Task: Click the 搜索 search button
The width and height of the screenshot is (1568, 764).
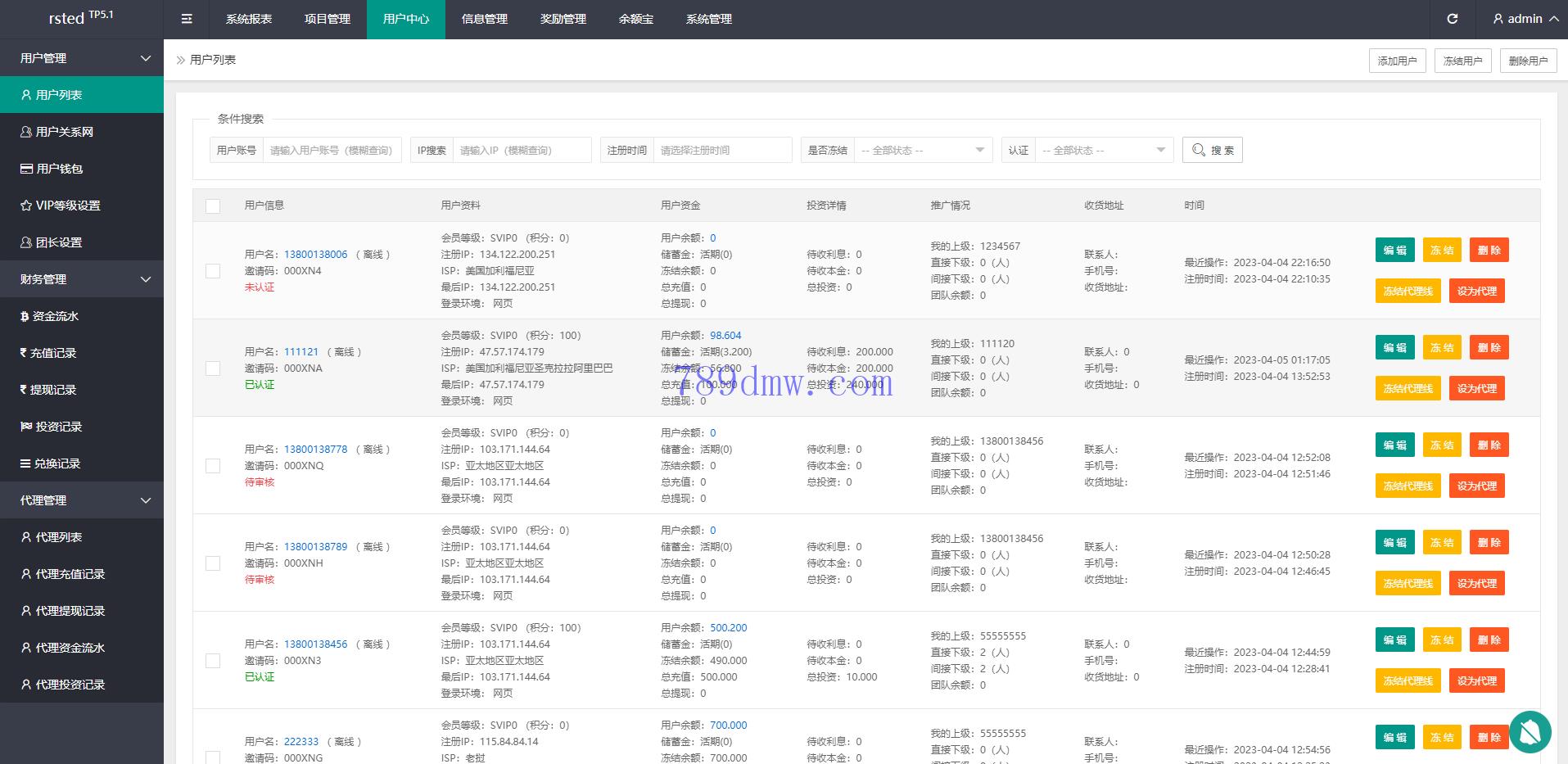Action: [x=1212, y=150]
